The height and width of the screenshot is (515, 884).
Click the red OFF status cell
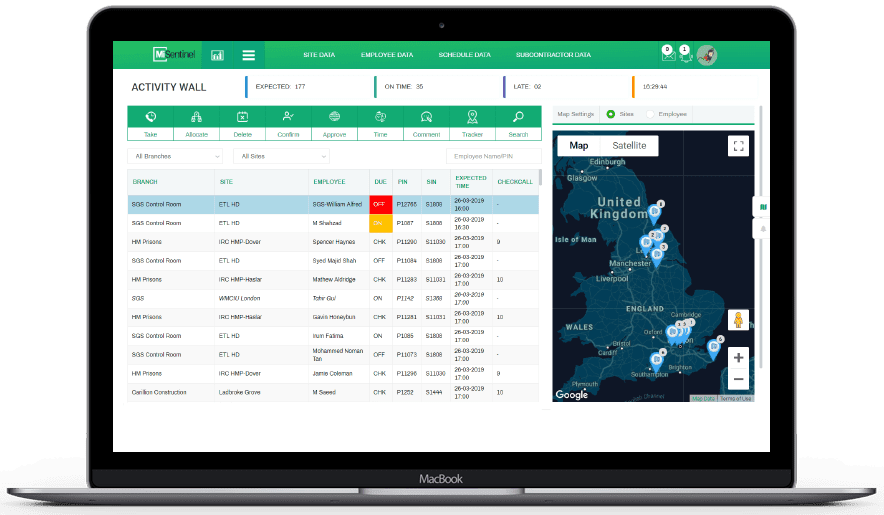pyautogui.click(x=381, y=204)
